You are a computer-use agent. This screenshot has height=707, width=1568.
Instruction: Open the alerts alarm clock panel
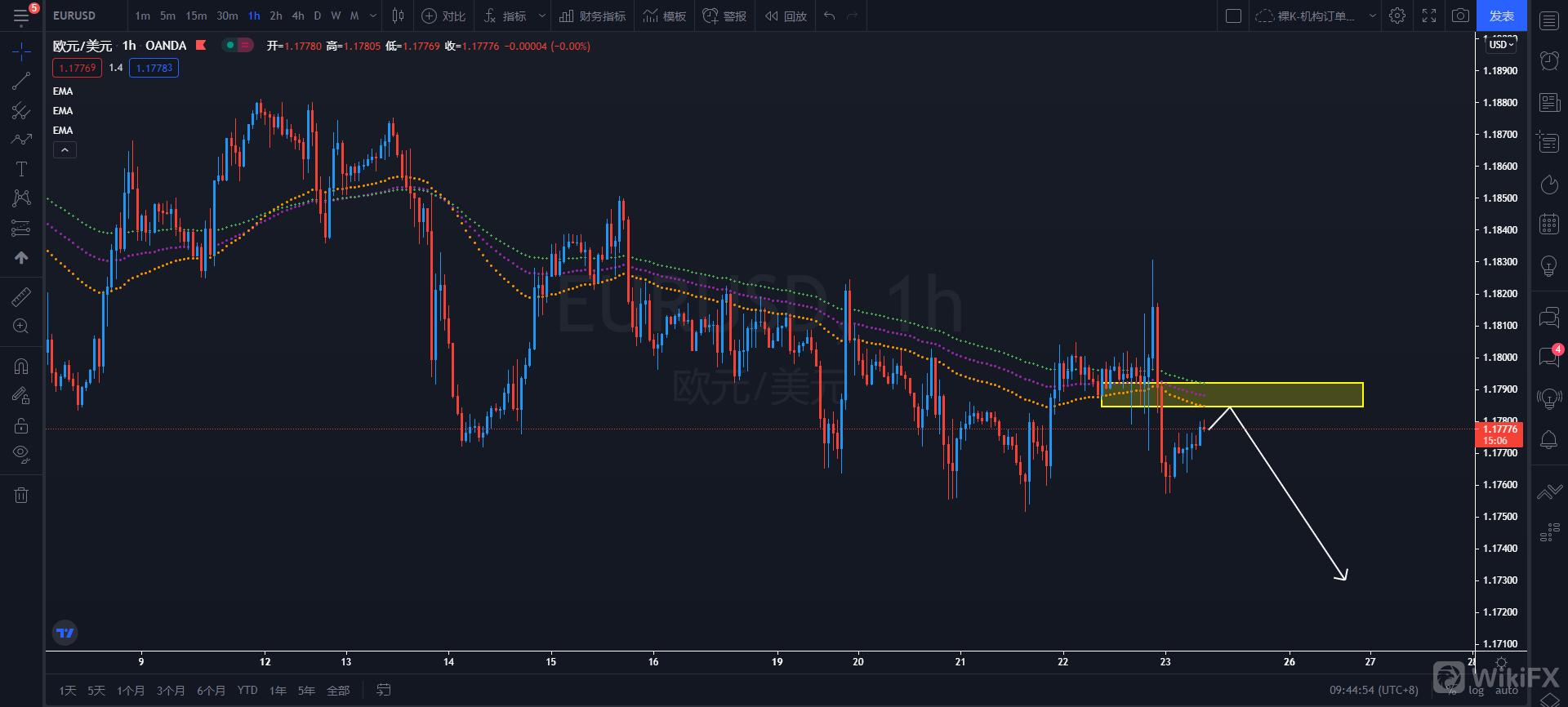coord(1548,60)
